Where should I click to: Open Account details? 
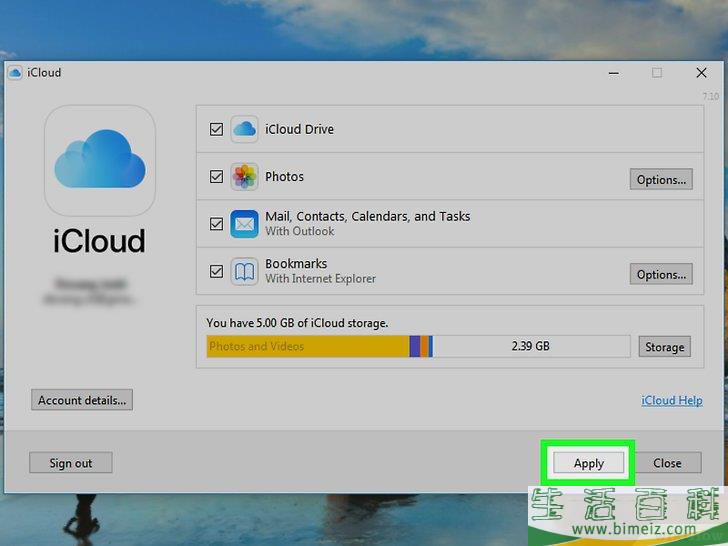coord(82,400)
